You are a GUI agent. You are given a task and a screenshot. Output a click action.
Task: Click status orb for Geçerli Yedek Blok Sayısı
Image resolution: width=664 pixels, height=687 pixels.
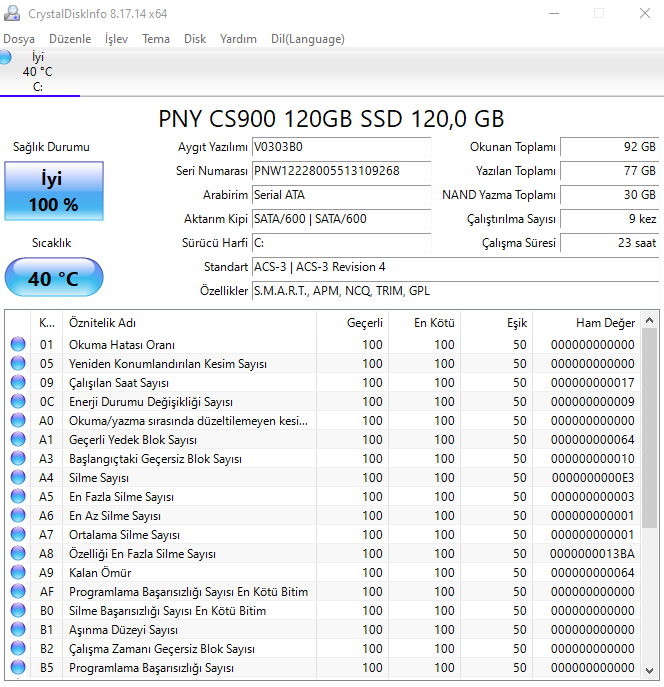(18, 439)
